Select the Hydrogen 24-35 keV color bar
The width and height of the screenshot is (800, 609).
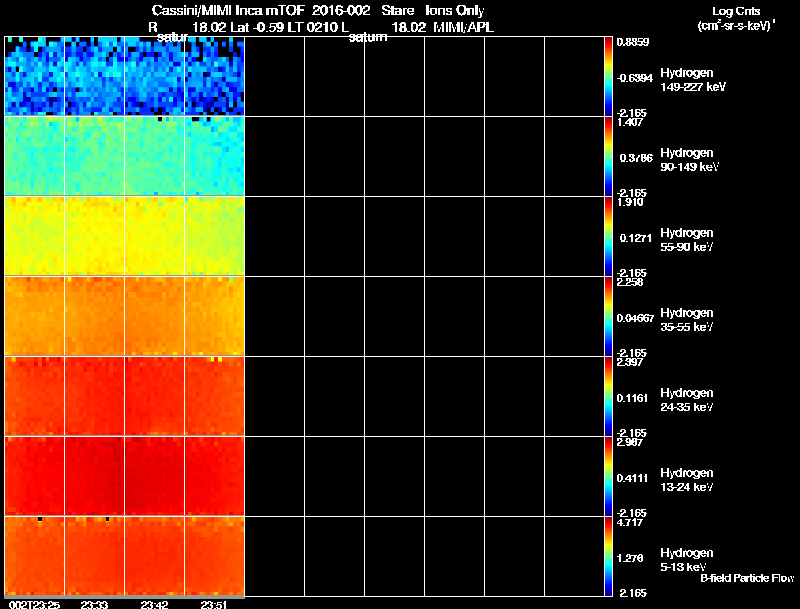(x=608, y=396)
